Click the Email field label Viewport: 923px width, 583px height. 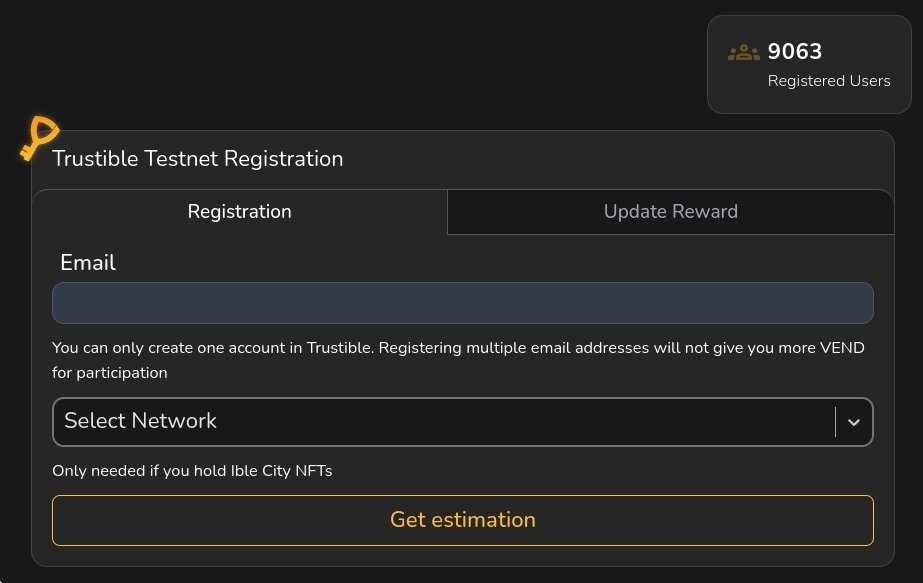point(88,263)
